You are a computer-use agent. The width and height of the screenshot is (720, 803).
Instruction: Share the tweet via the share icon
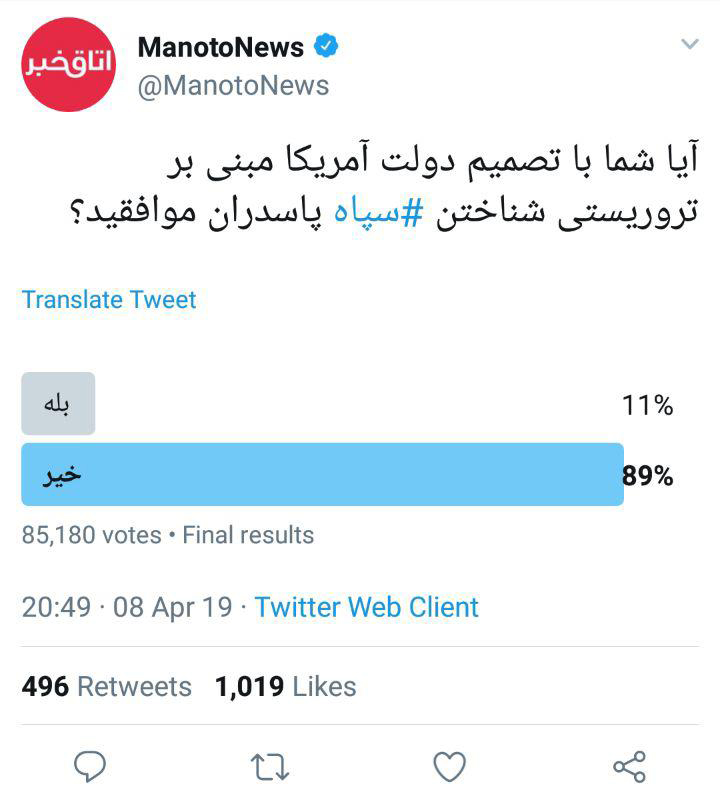coord(629,766)
